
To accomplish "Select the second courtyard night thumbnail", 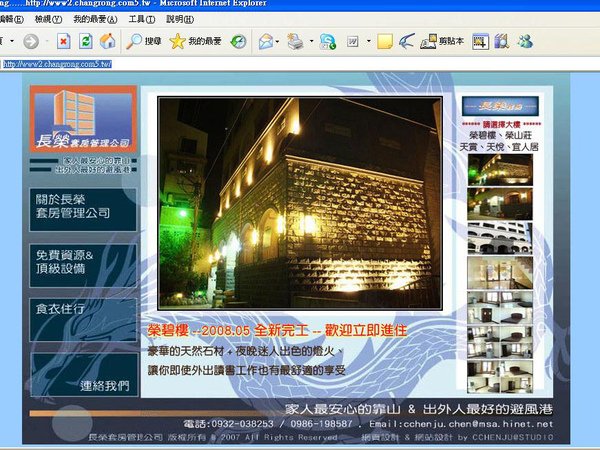I will pos(500,204).
